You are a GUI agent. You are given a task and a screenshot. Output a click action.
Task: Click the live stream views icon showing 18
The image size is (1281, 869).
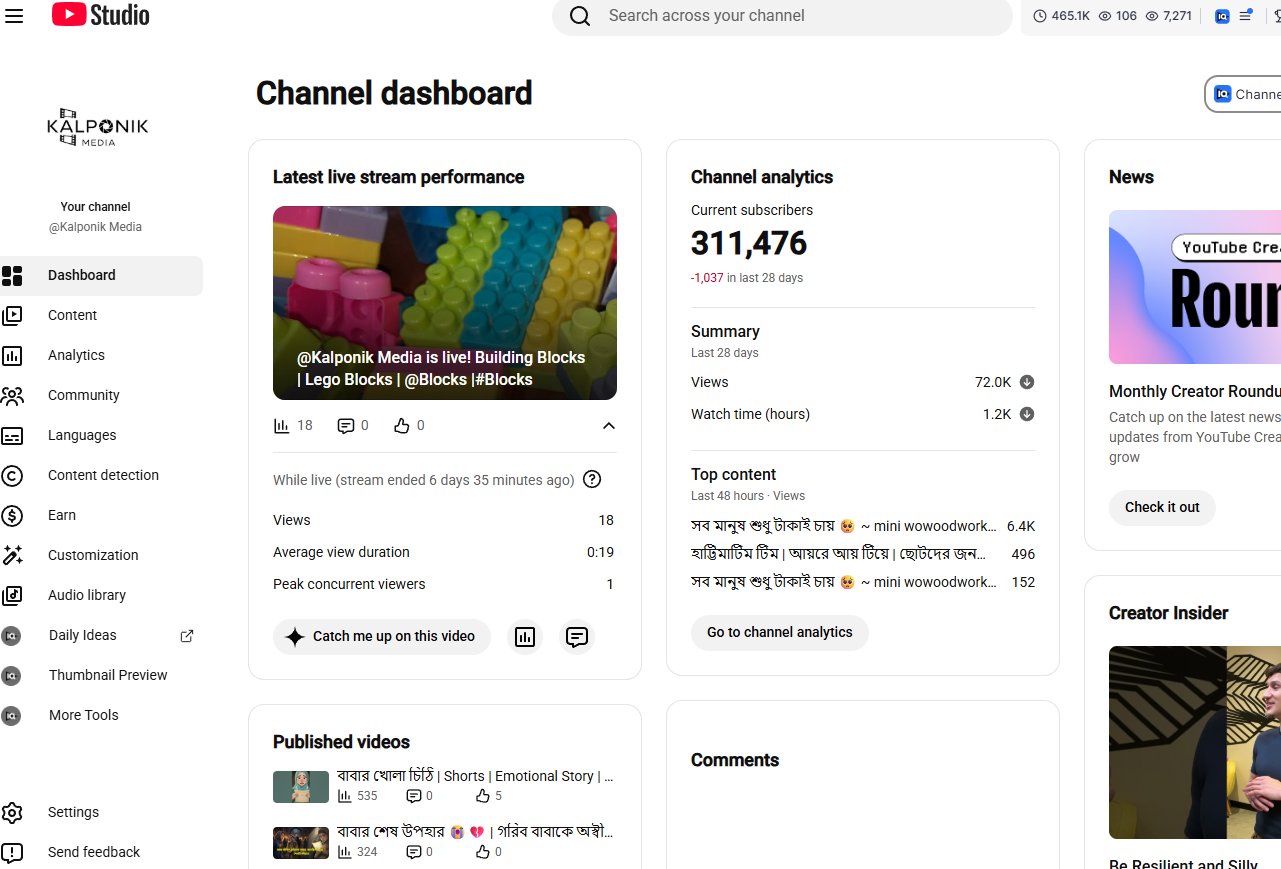click(x=281, y=426)
